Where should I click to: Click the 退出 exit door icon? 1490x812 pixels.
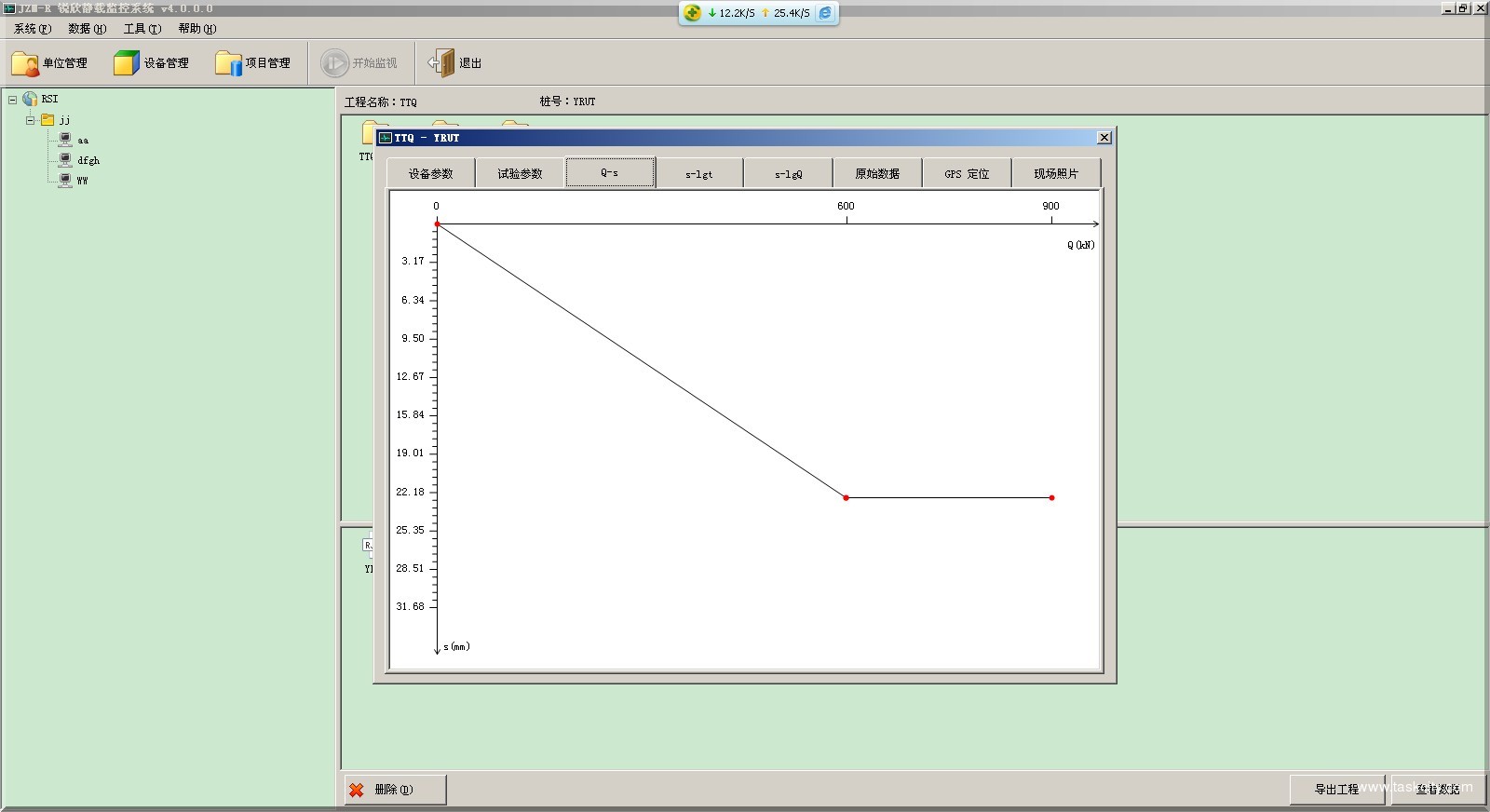[441, 63]
